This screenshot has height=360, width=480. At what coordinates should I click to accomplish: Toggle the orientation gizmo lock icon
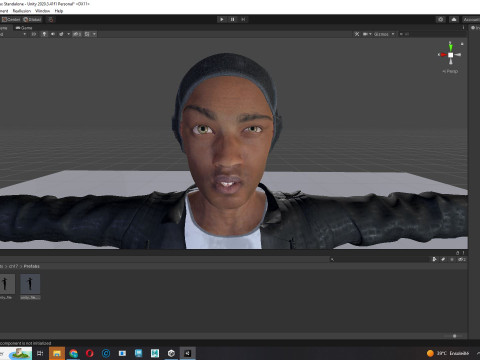pyautogui.click(x=462, y=44)
